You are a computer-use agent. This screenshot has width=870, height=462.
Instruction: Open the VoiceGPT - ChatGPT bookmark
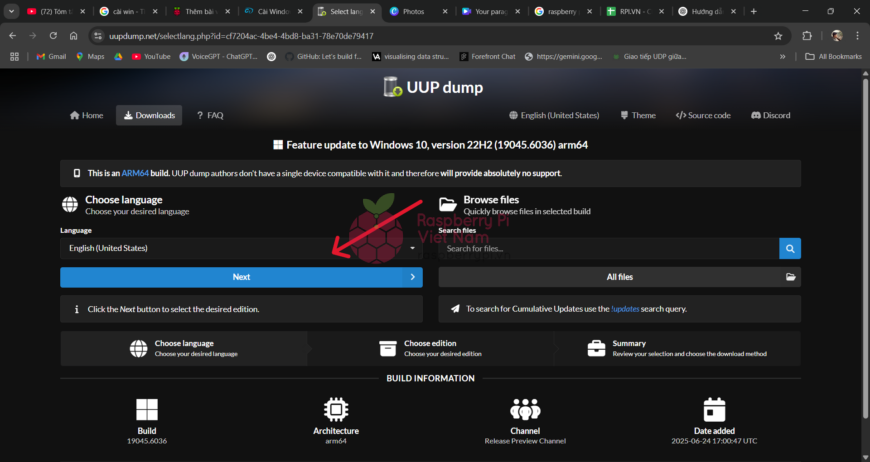(x=219, y=57)
